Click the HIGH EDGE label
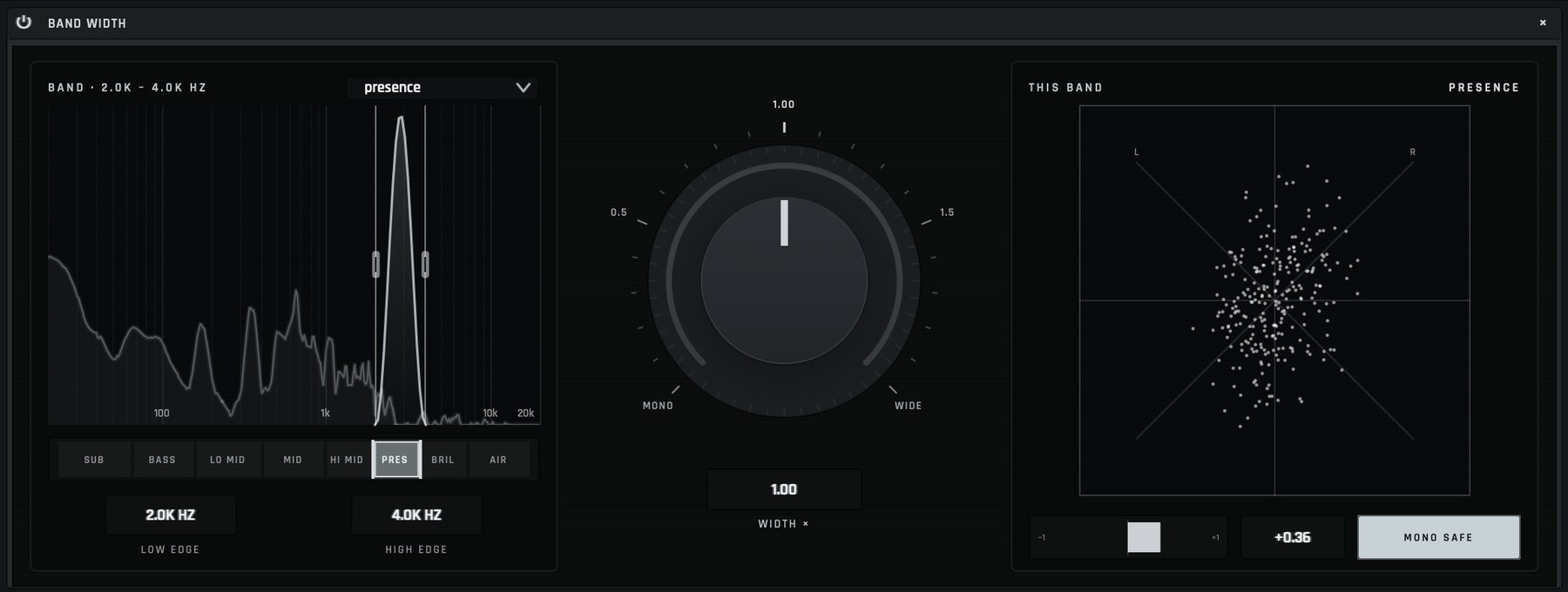 (x=416, y=550)
